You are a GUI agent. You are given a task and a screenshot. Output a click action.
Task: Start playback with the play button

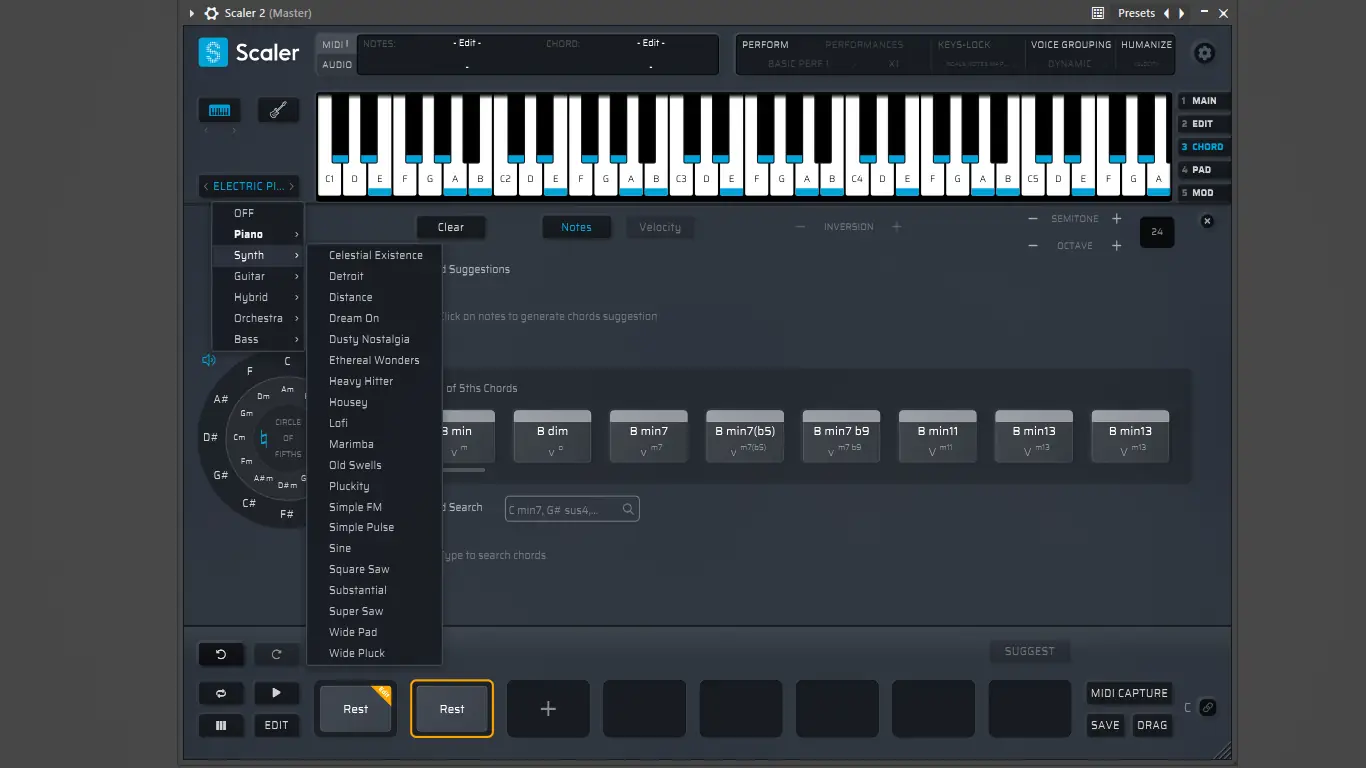(x=276, y=693)
